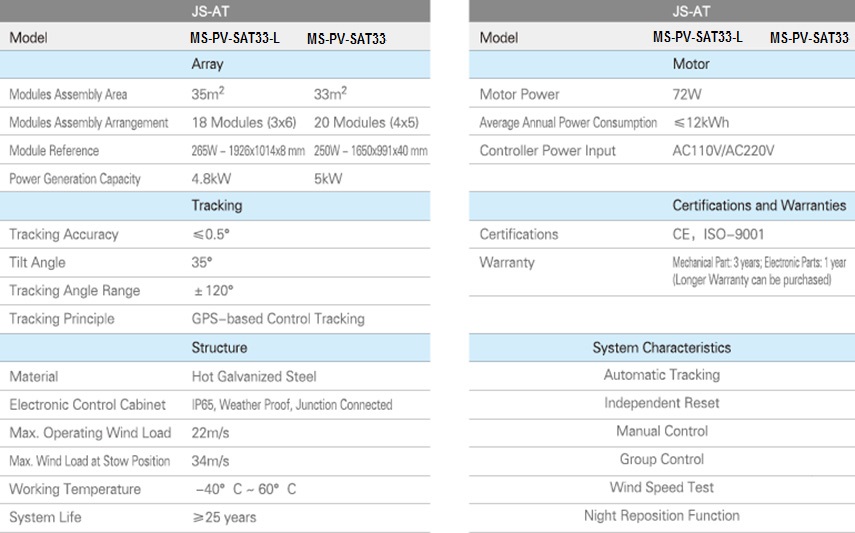Click the Certifications and Warranties header
Viewport: 855px width, 533px height.
click(758, 205)
